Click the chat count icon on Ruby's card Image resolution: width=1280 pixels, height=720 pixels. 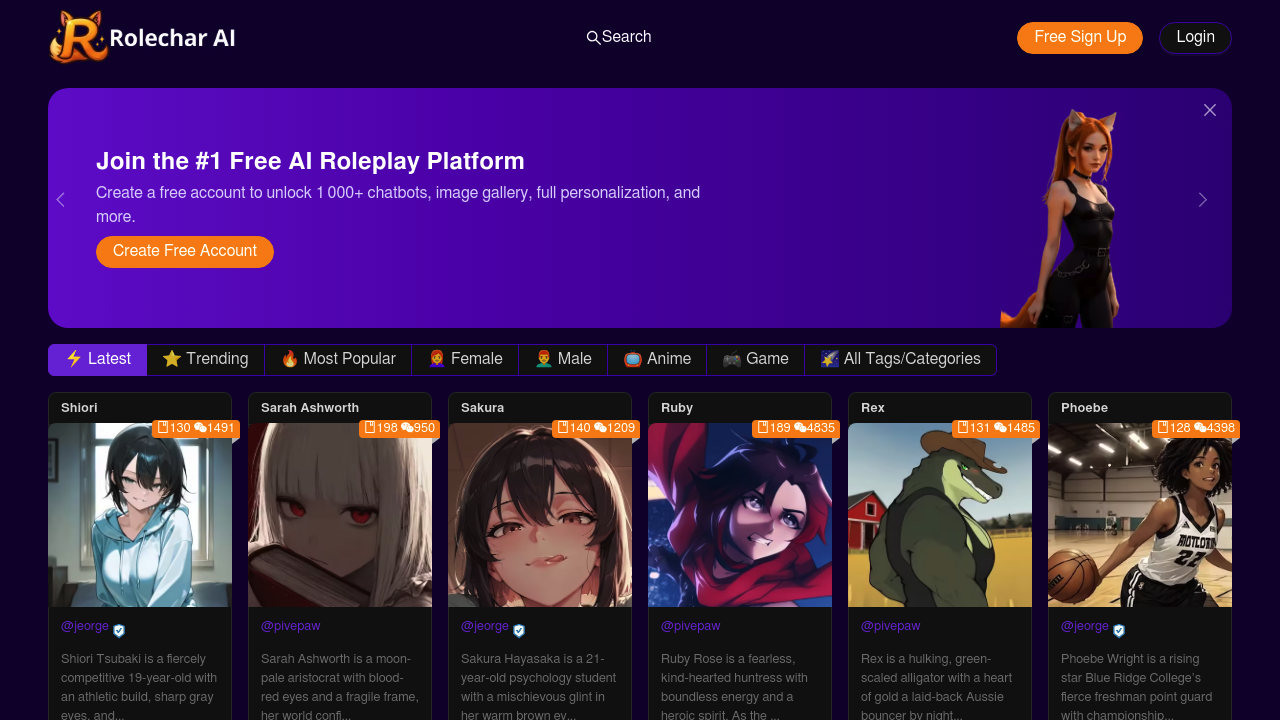point(800,428)
